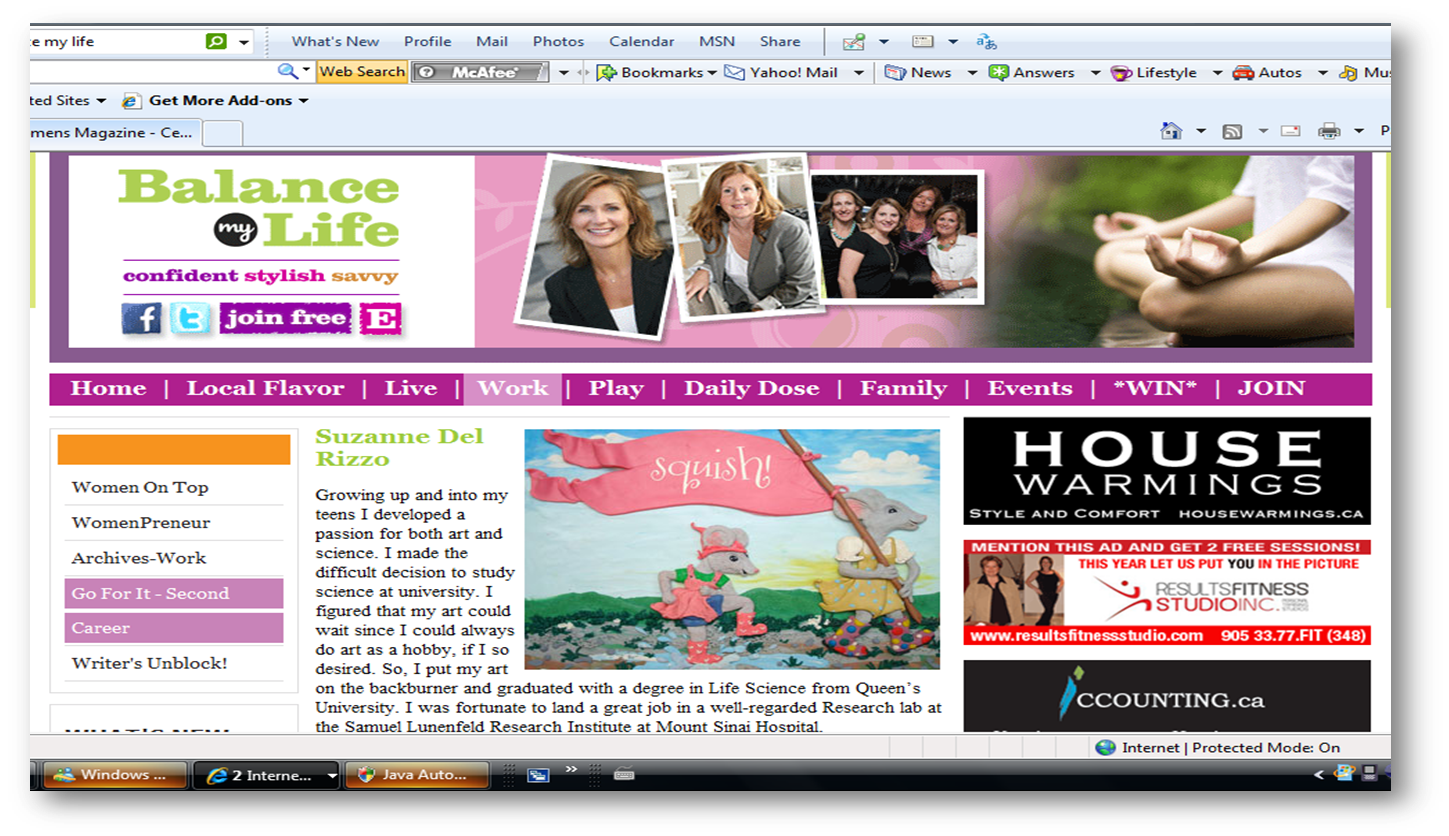This screenshot has height=836, width=1449.
Task: Click the Web Search button
Action: (362, 71)
